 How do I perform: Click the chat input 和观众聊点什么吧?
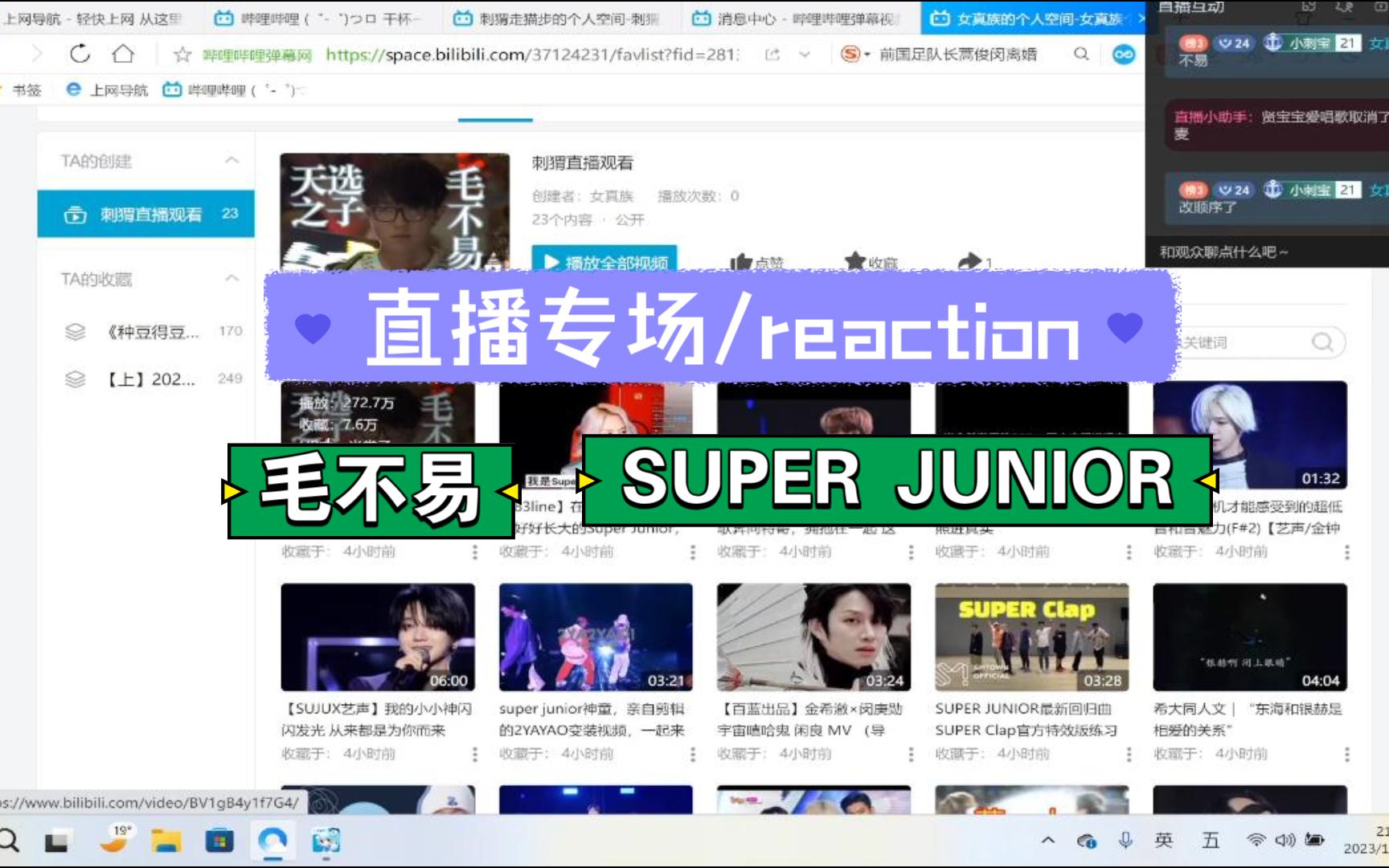pos(1267,252)
